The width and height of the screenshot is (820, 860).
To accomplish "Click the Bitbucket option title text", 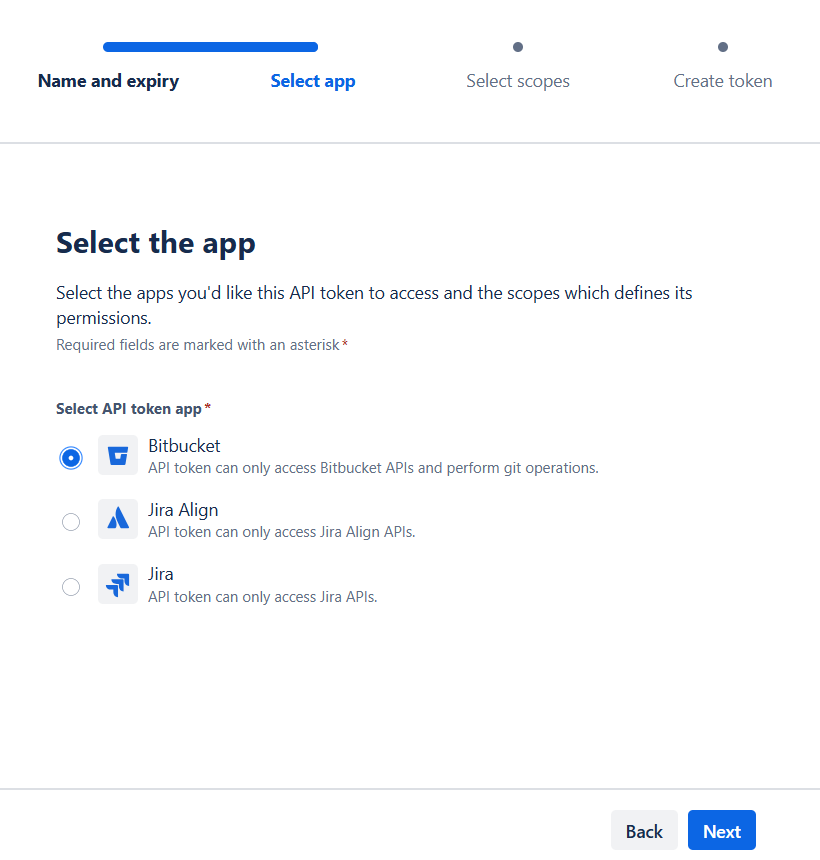I will coord(184,446).
